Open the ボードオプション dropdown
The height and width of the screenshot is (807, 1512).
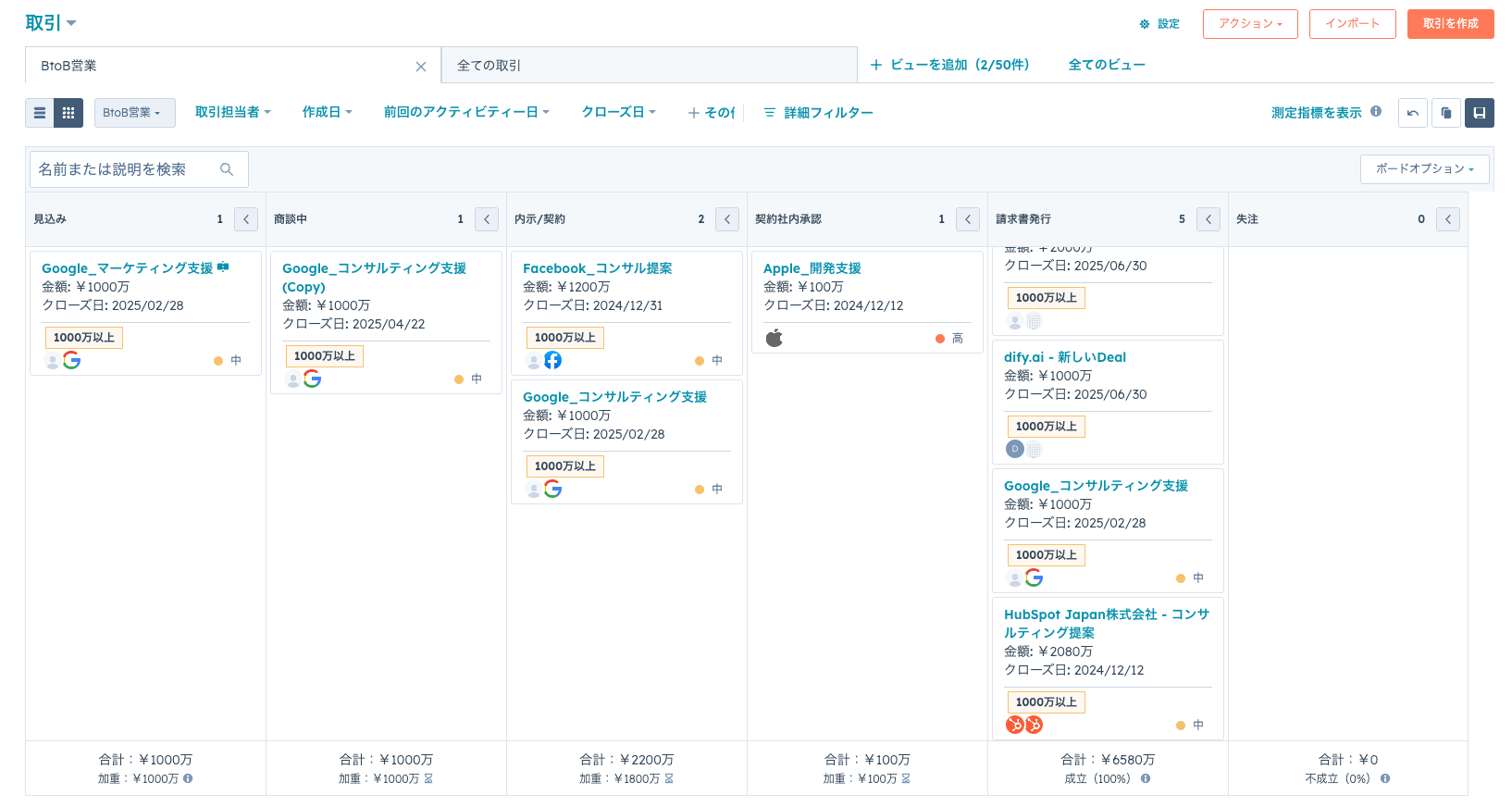point(1424,169)
